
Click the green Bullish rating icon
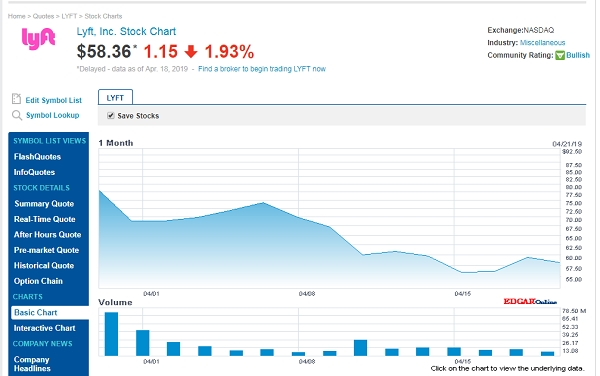click(x=560, y=55)
